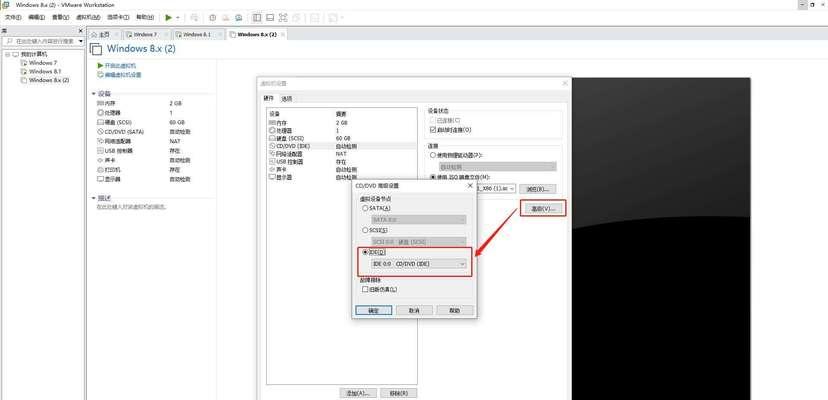828x400 pixels.
Task: Open the snapshot manager toolbar icon
Action: (239, 17)
